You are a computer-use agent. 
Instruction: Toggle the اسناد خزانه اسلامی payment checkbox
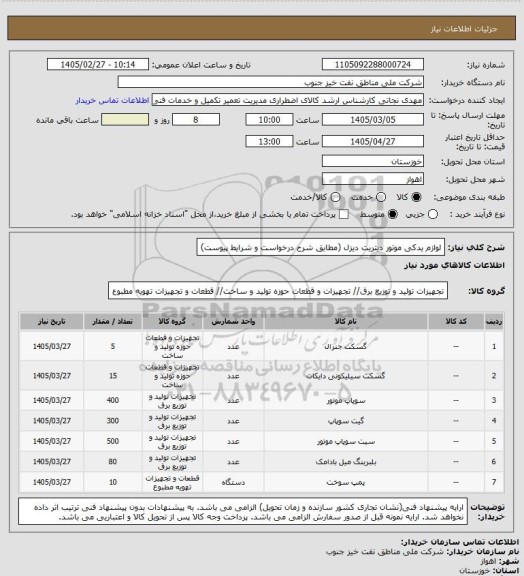point(344,214)
